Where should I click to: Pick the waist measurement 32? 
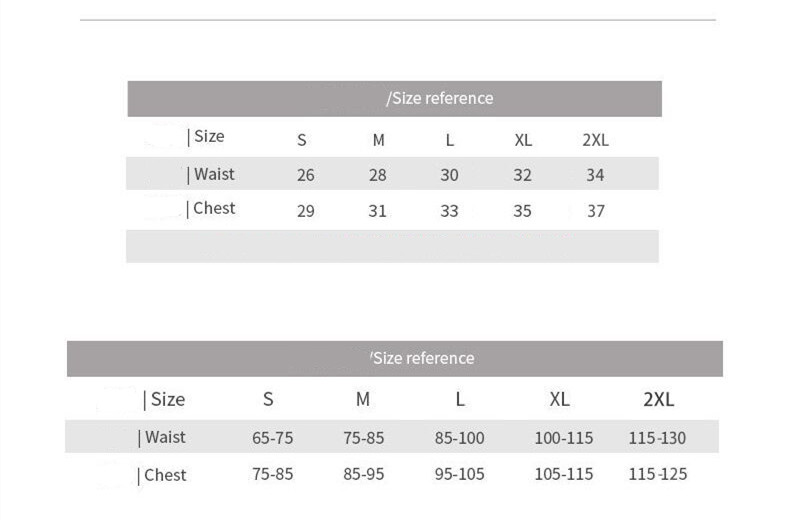click(523, 175)
